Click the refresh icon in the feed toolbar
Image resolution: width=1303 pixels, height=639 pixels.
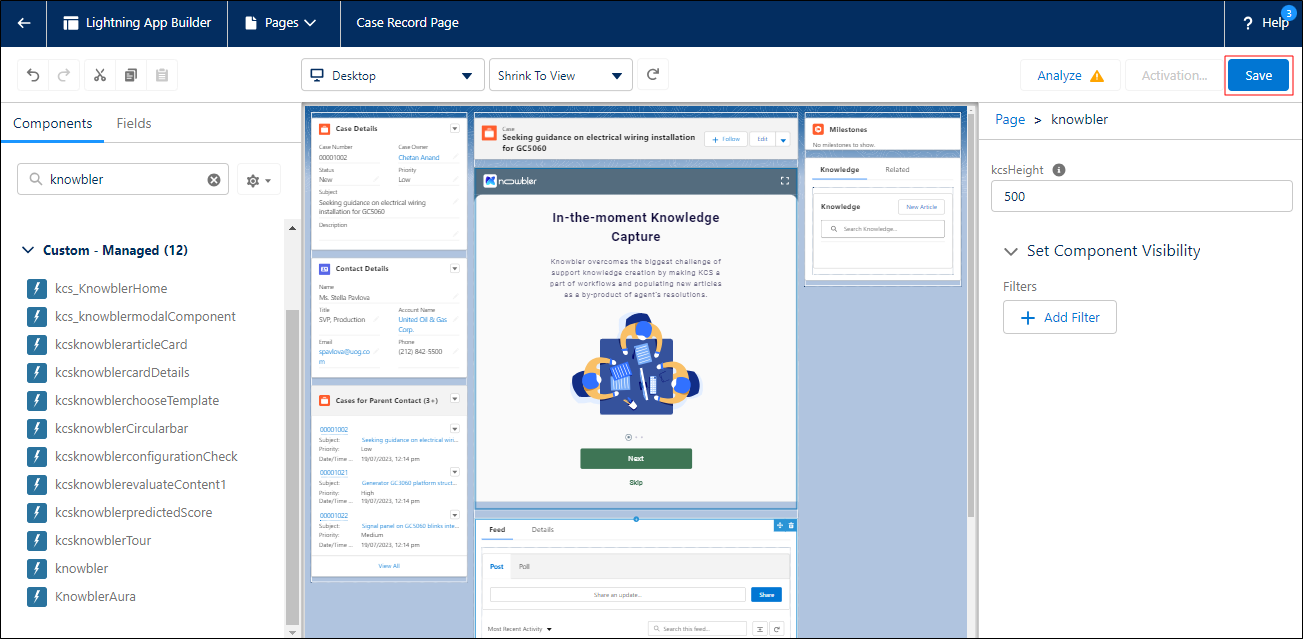tap(776, 629)
